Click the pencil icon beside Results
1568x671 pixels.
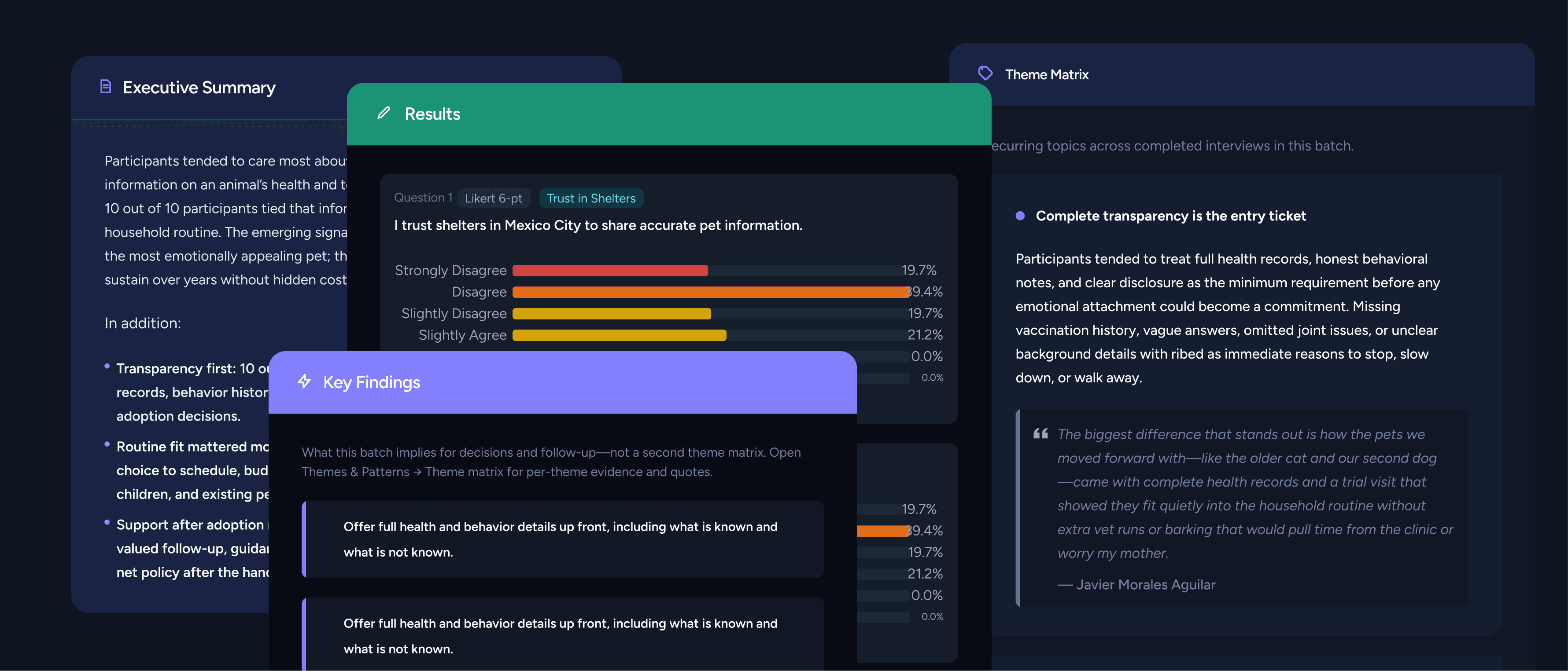[384, 113]
